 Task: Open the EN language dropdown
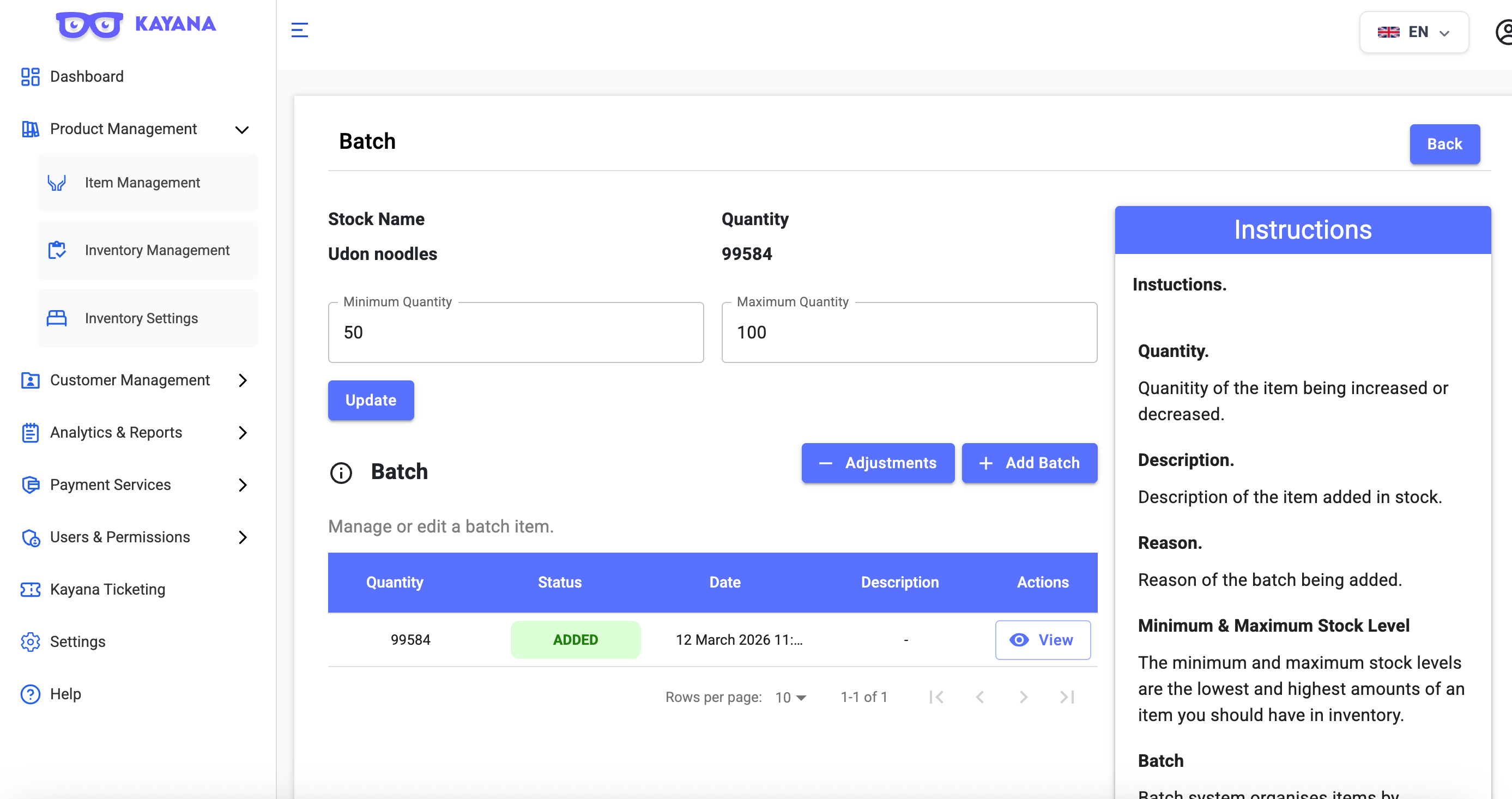point(1414,32)
